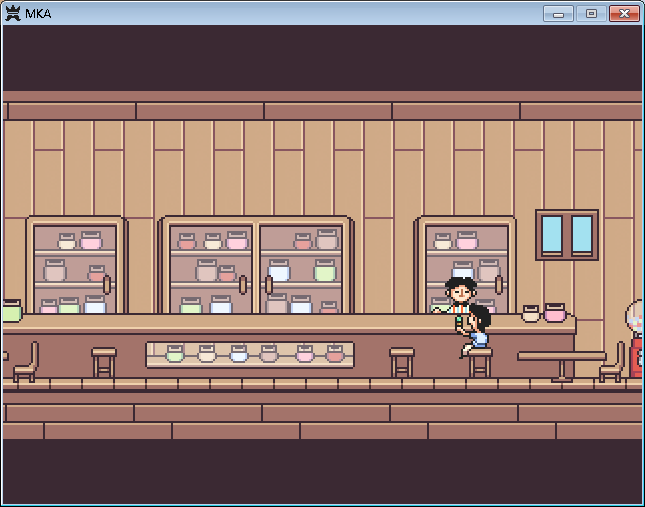
Task: Click the wooden chair beside the gumball machine
Action: click(612, 362)
